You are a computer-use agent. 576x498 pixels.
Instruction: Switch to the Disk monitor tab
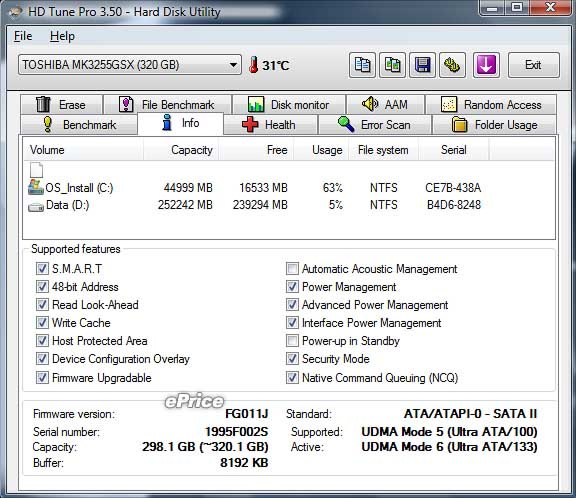[289, 104]
